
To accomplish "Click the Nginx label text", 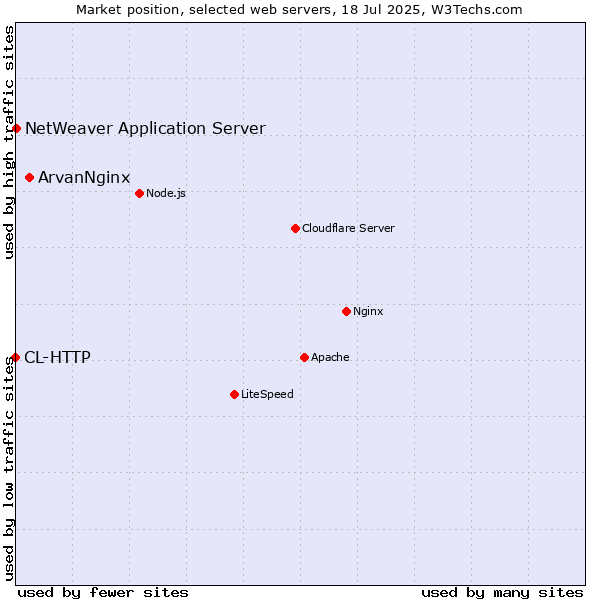I will [x=368, y=311].
